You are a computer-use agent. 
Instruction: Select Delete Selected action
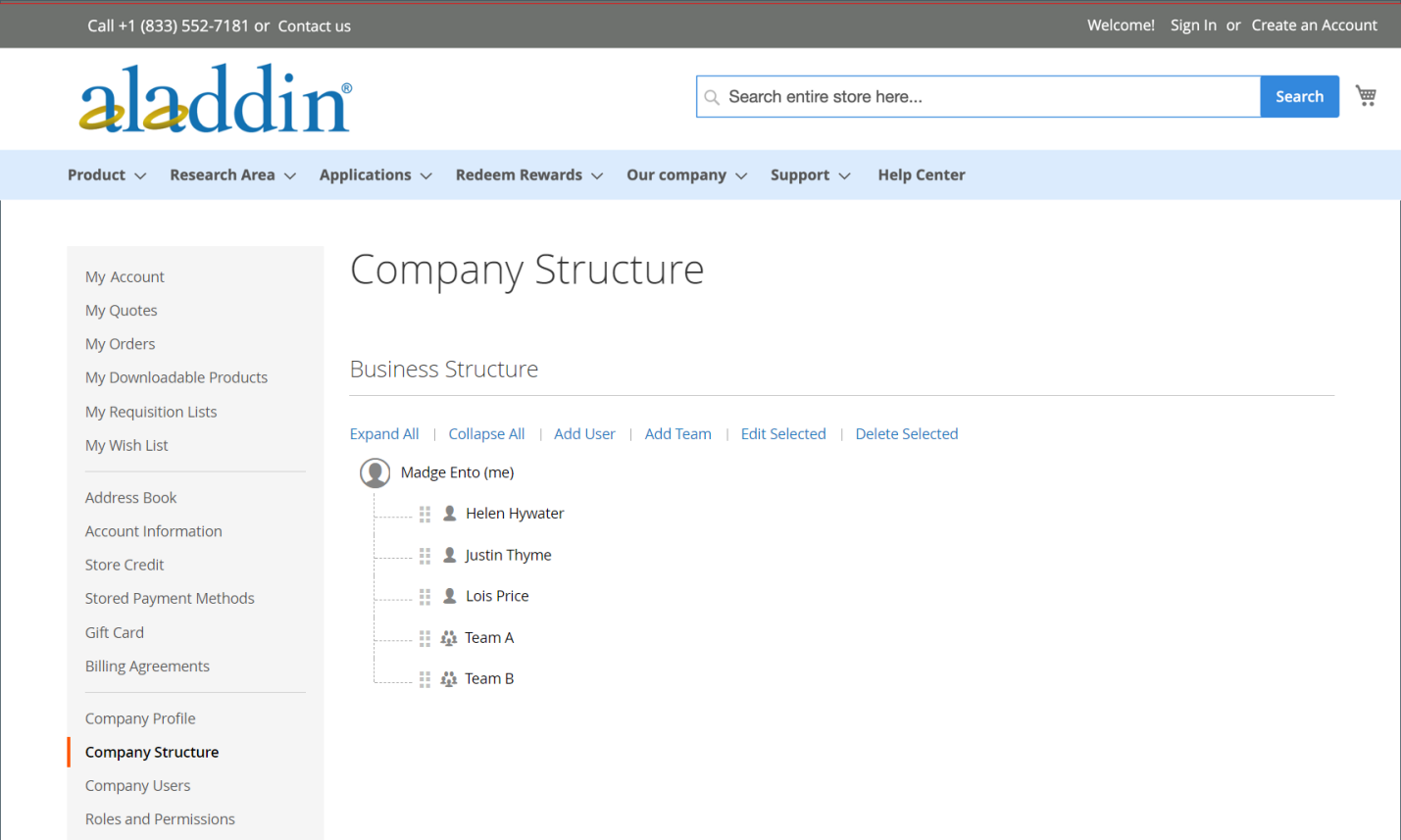906,434
